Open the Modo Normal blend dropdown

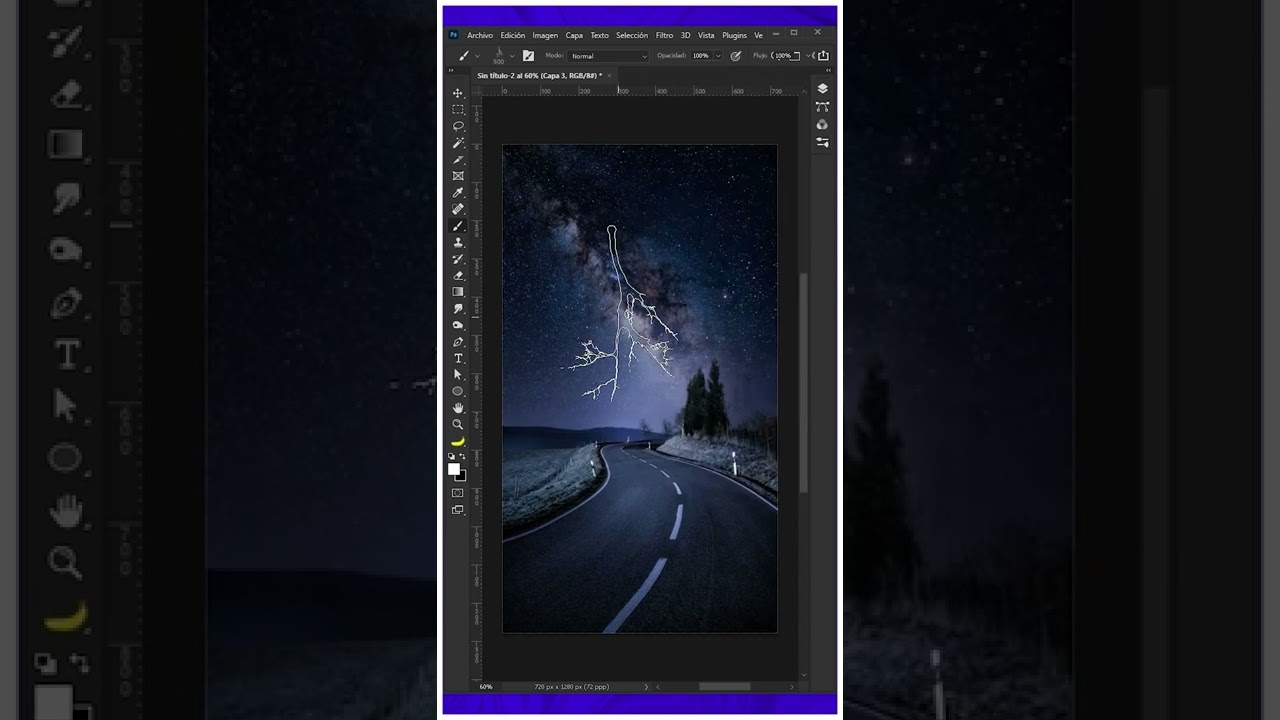(609, 56)
